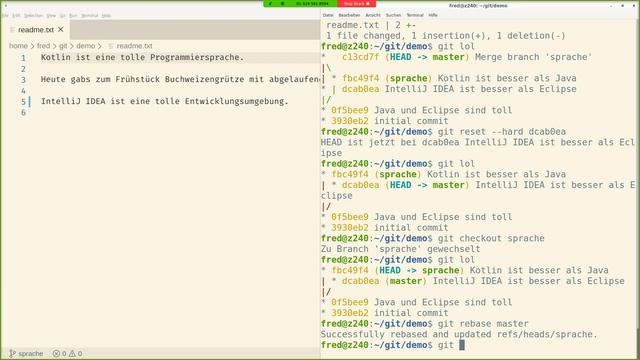640x360 pixels.
Task: Click line number 3 in editor gutter
Action: point(23,80)
